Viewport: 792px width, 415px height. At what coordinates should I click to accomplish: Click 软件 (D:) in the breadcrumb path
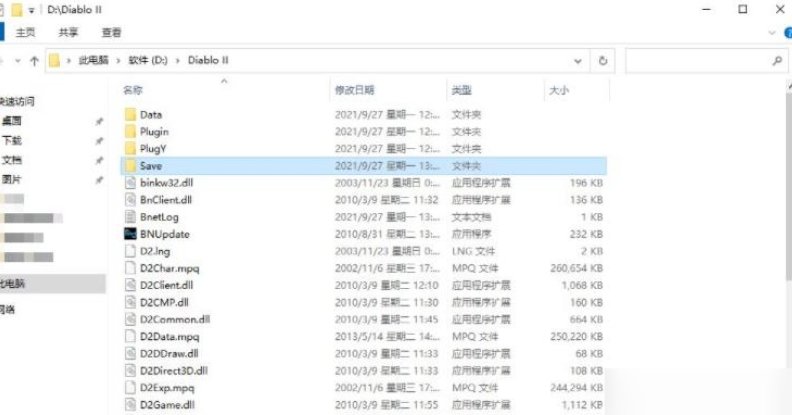pyautogui.click(x=148, y=60)
